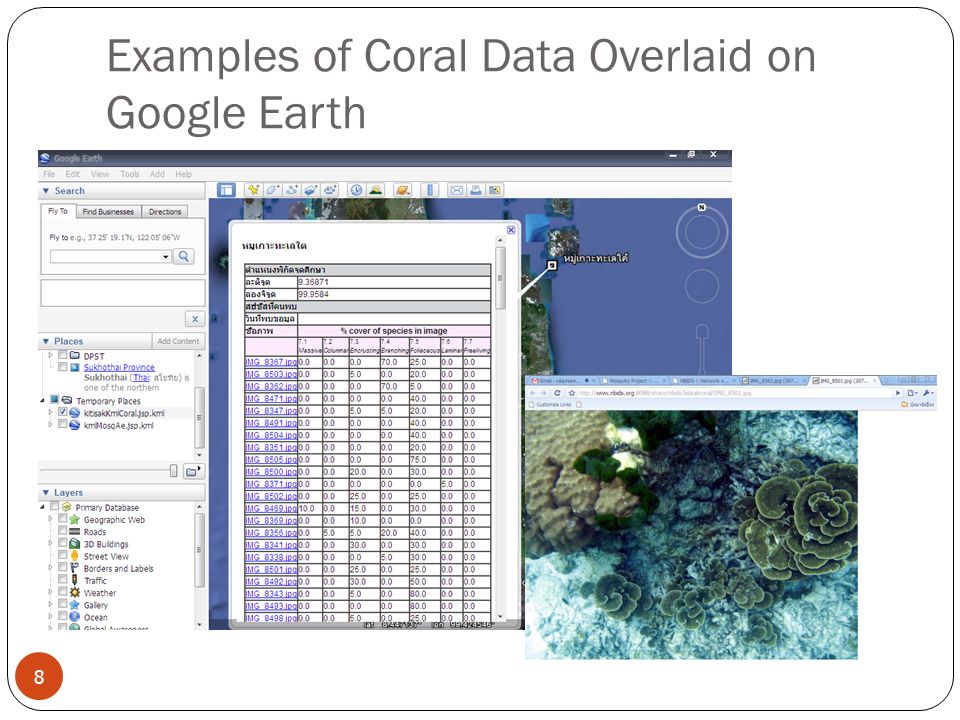Open the Sukhothai Province link

[x=119, y=367]
